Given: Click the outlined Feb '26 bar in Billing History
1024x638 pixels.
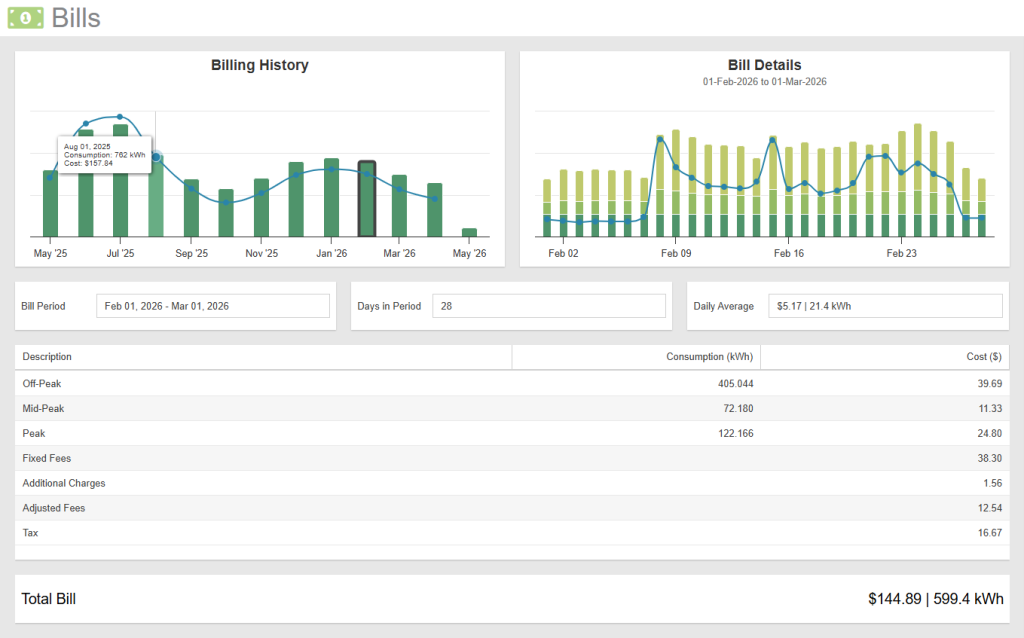Looking at the screenshot, I should click(366, 199).
